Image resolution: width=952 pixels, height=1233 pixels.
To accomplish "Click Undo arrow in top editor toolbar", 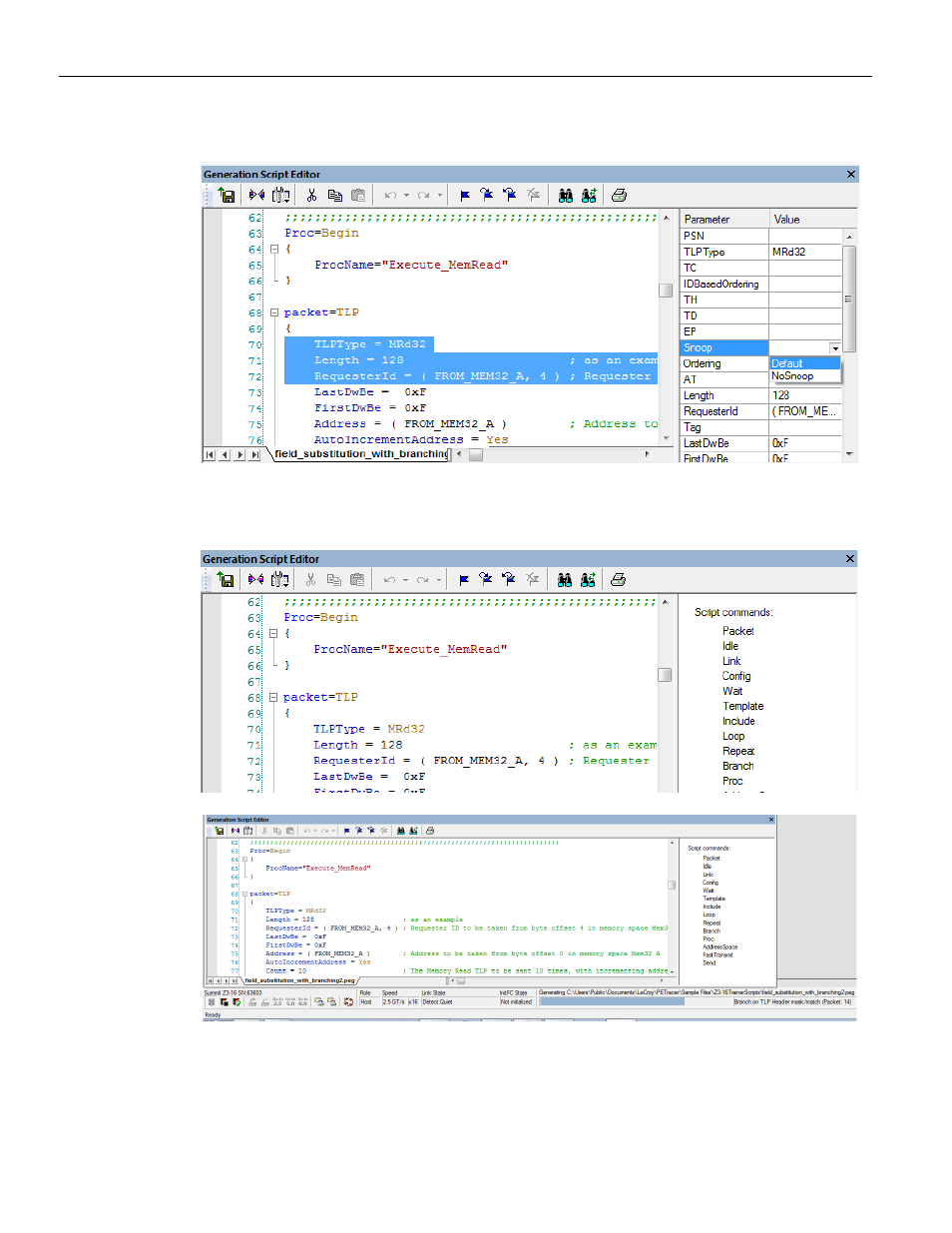I will click(391, 196).
